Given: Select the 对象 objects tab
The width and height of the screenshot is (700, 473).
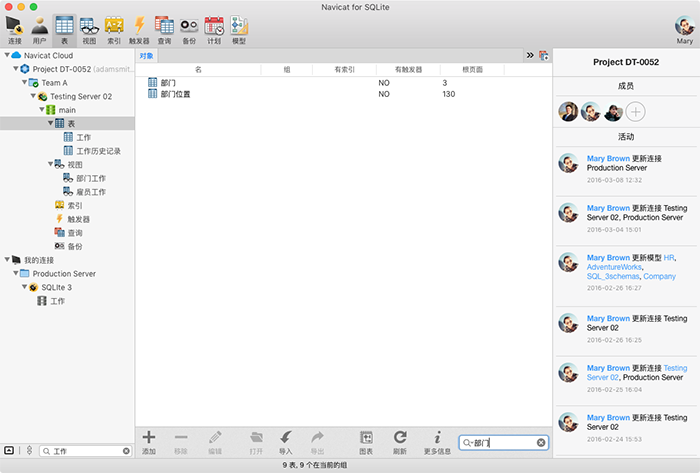Looking at the screenshot, I should [x=146, y=56].
